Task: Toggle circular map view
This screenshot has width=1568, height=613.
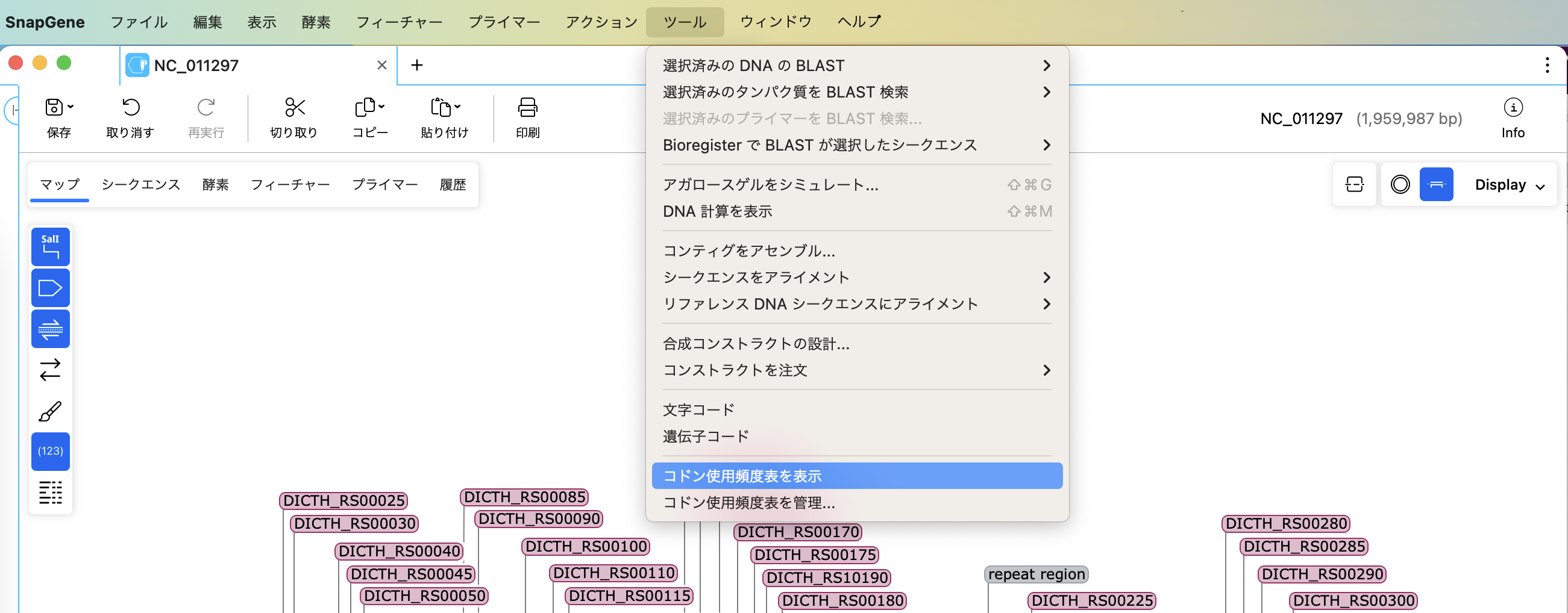Action: [x=1399, y=184]
